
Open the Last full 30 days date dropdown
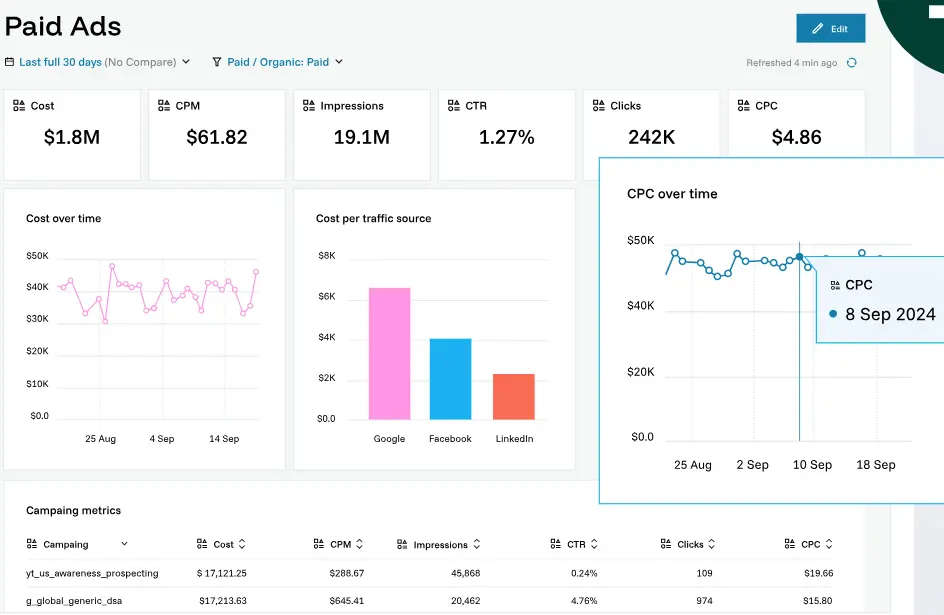click(x=98, y=62)
